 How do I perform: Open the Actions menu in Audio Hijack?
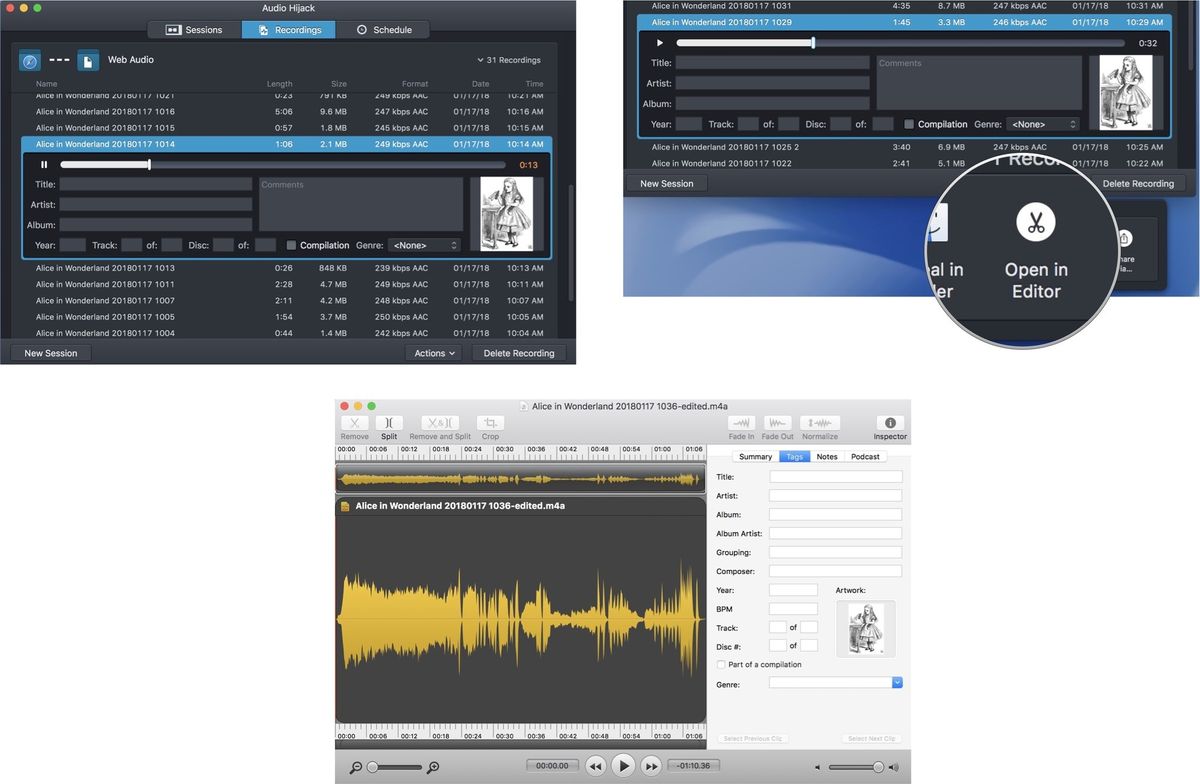433,352
